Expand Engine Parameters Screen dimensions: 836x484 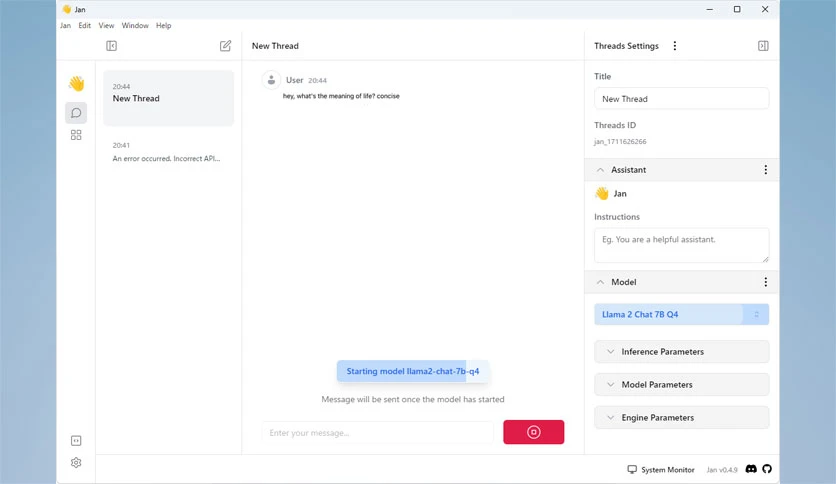[x=681, y=417]
